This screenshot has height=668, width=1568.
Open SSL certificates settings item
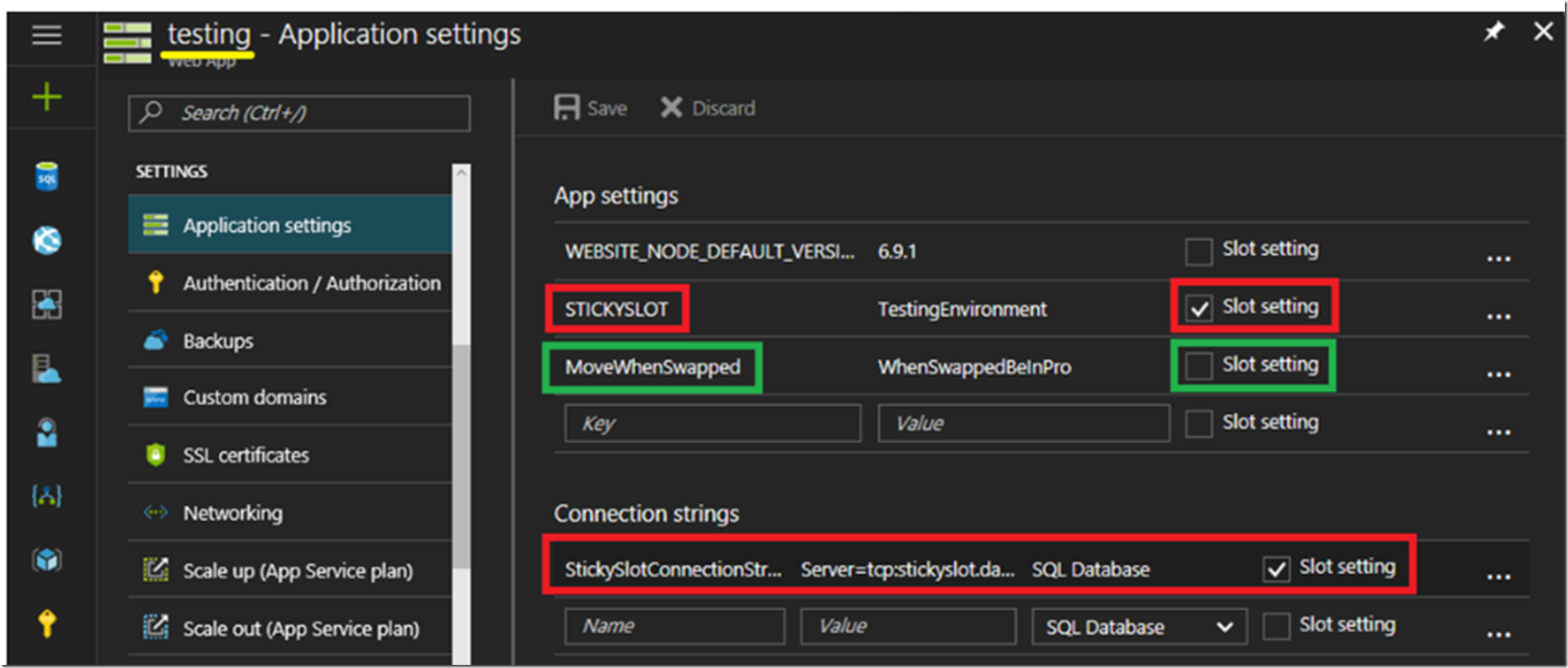pyautogui.click(x=246, y=456)
